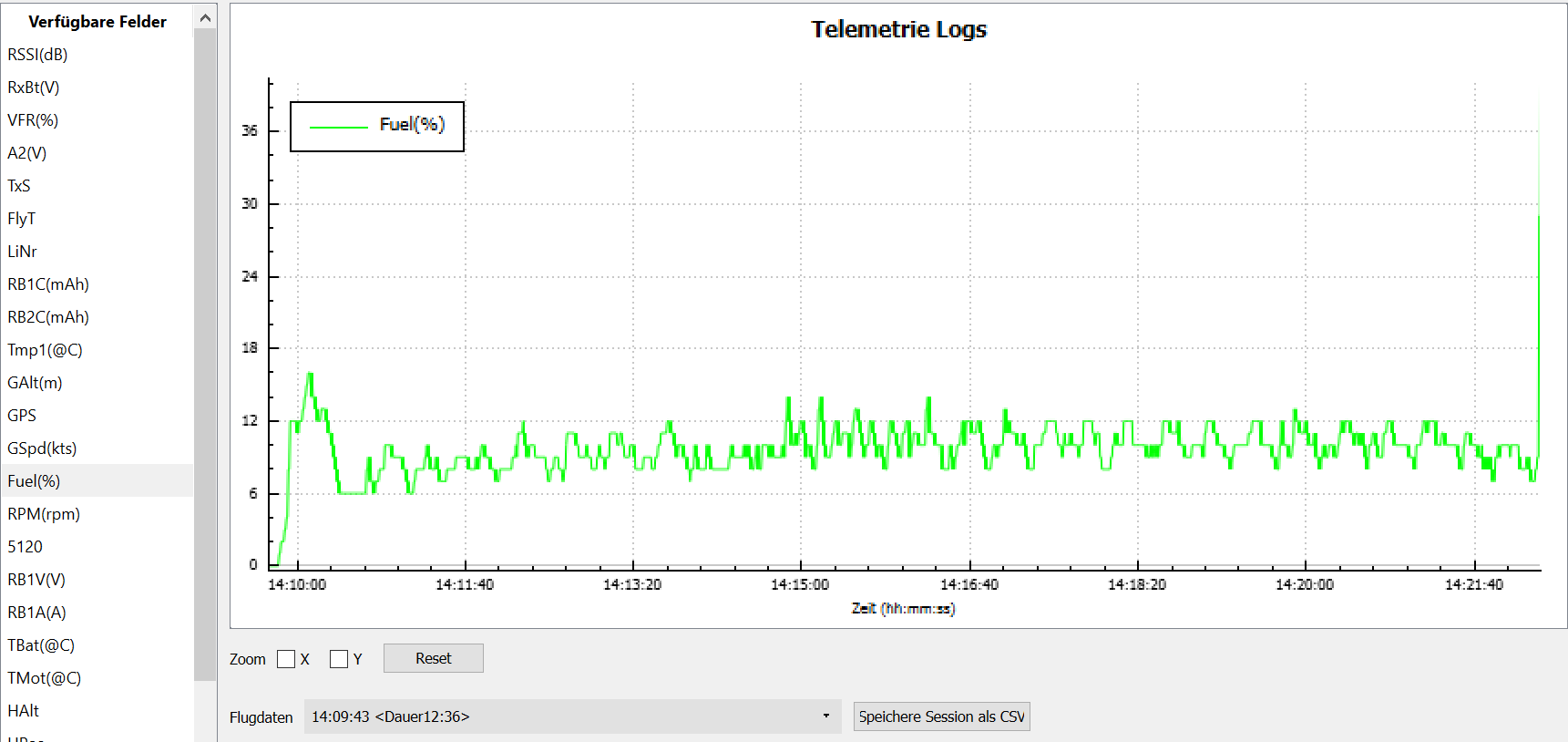Select the Fuel(%) field entry
This screenshot has height=742, width=1568.
click(34, 481)
